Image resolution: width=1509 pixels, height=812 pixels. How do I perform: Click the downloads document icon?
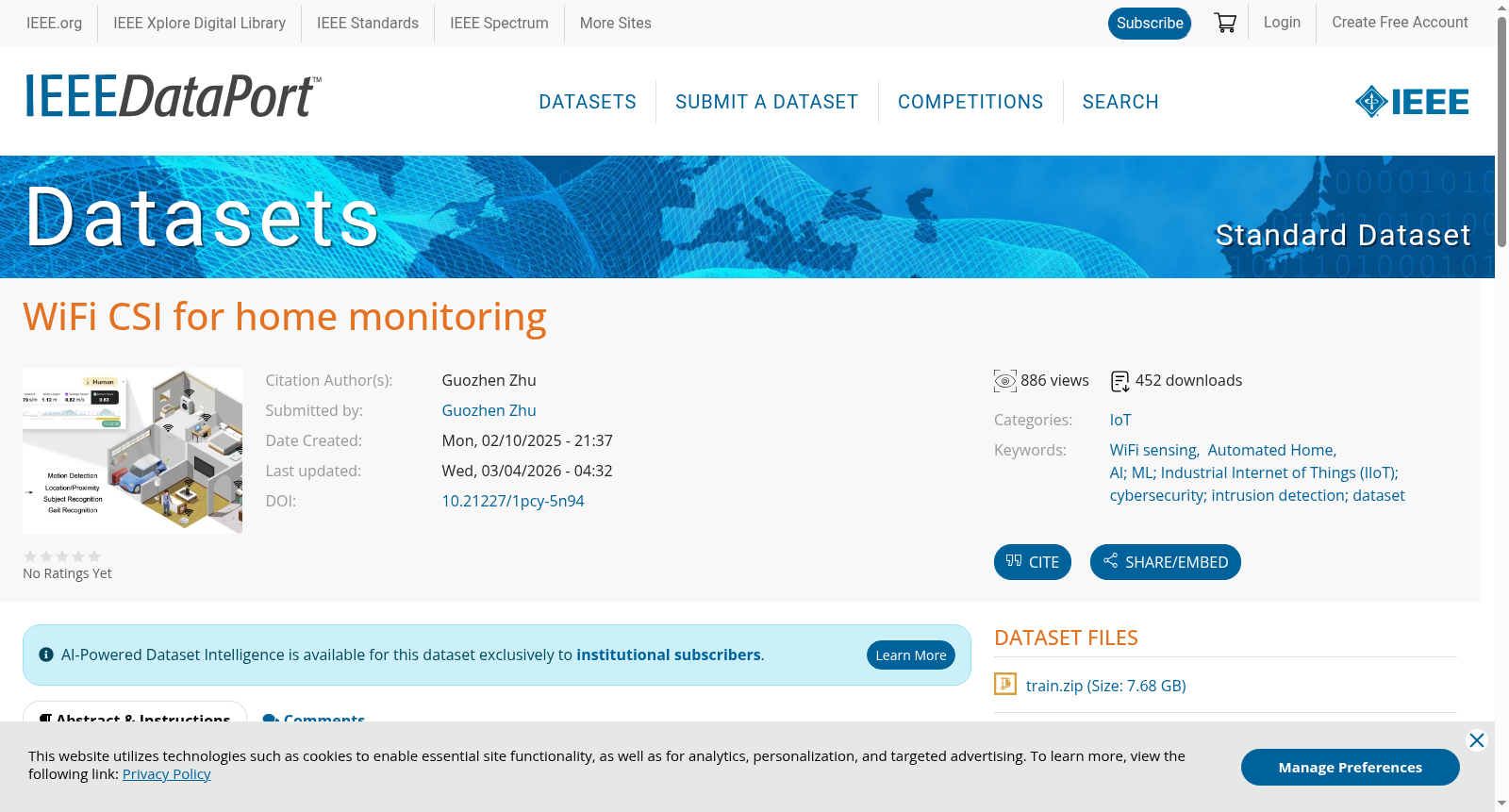pyautogui.click(x=1119, y=381)
